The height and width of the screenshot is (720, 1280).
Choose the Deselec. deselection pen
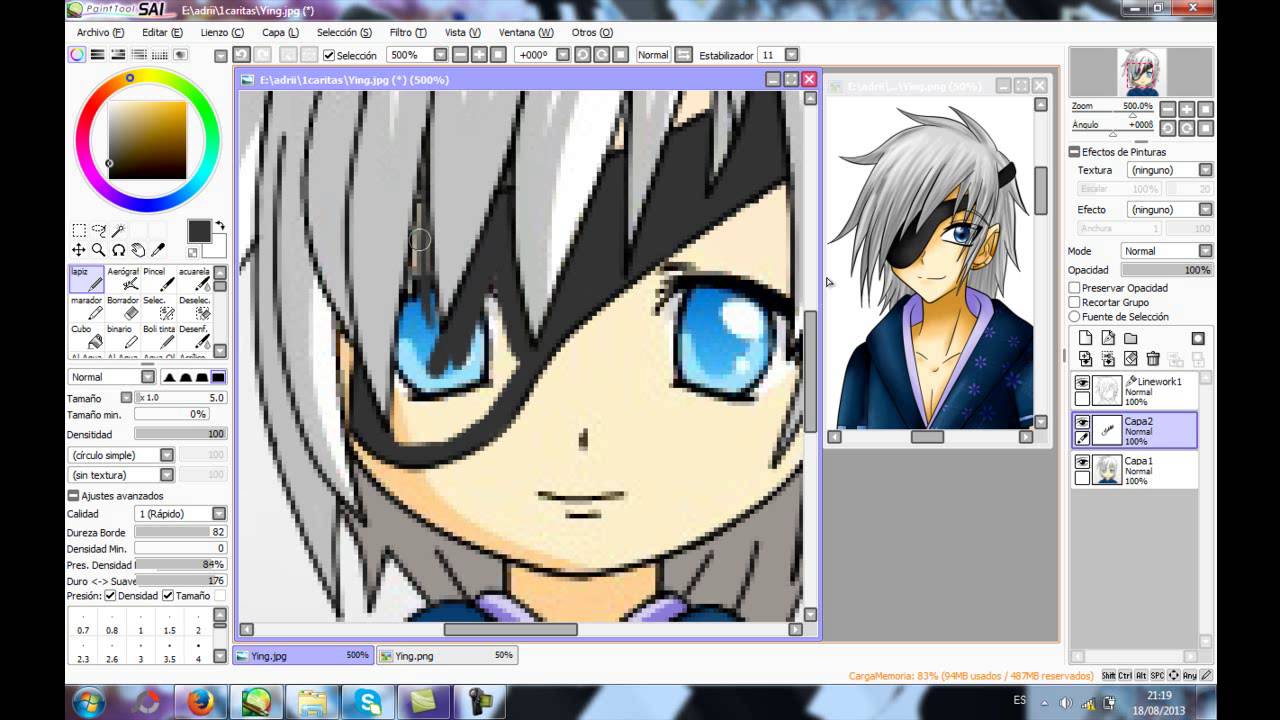[x=194, y=308]
